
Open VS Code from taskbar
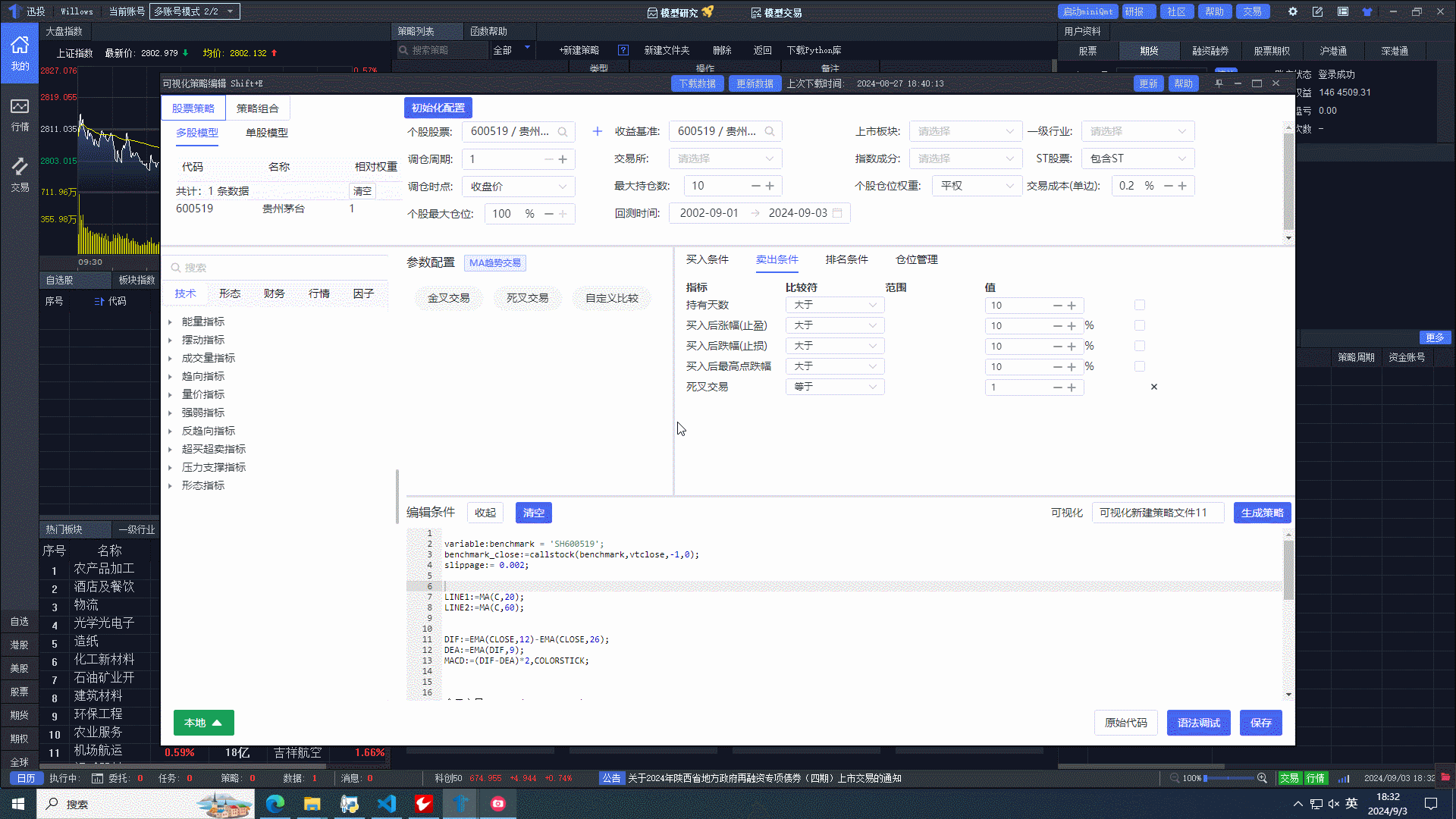coord(387,804)
